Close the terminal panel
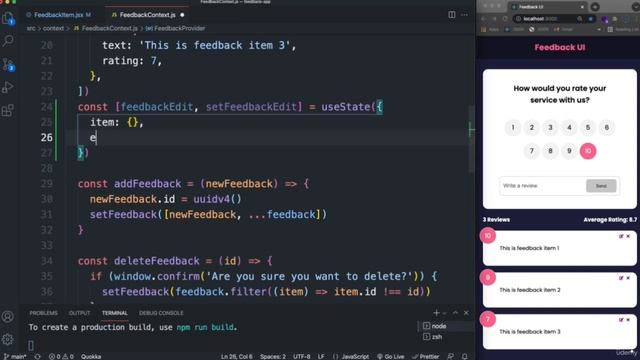This screenshot has width=640, height=360. (x=466, y=313)
